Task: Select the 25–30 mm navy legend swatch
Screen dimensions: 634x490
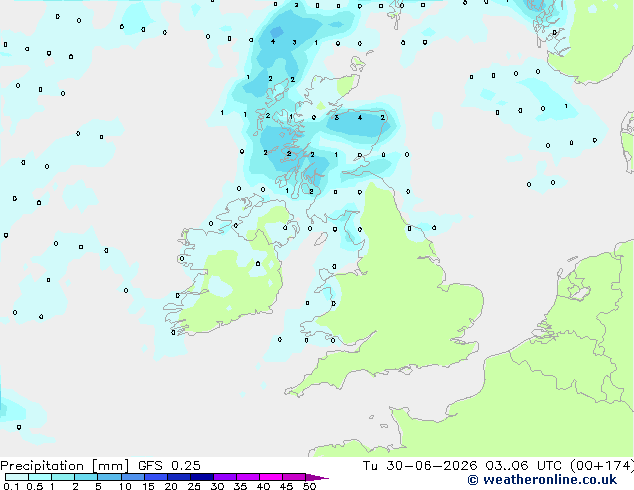Action: [201, 477]
